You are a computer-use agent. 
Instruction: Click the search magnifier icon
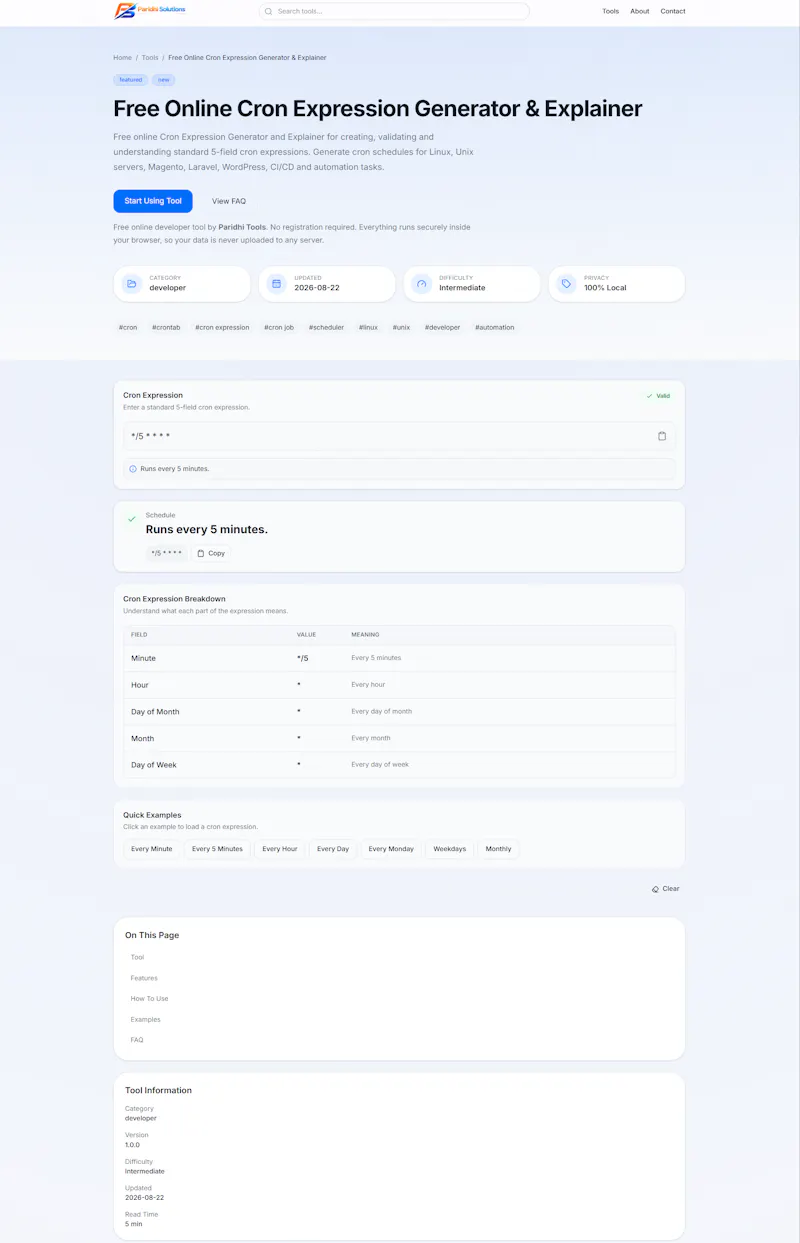tap(268, 11)
